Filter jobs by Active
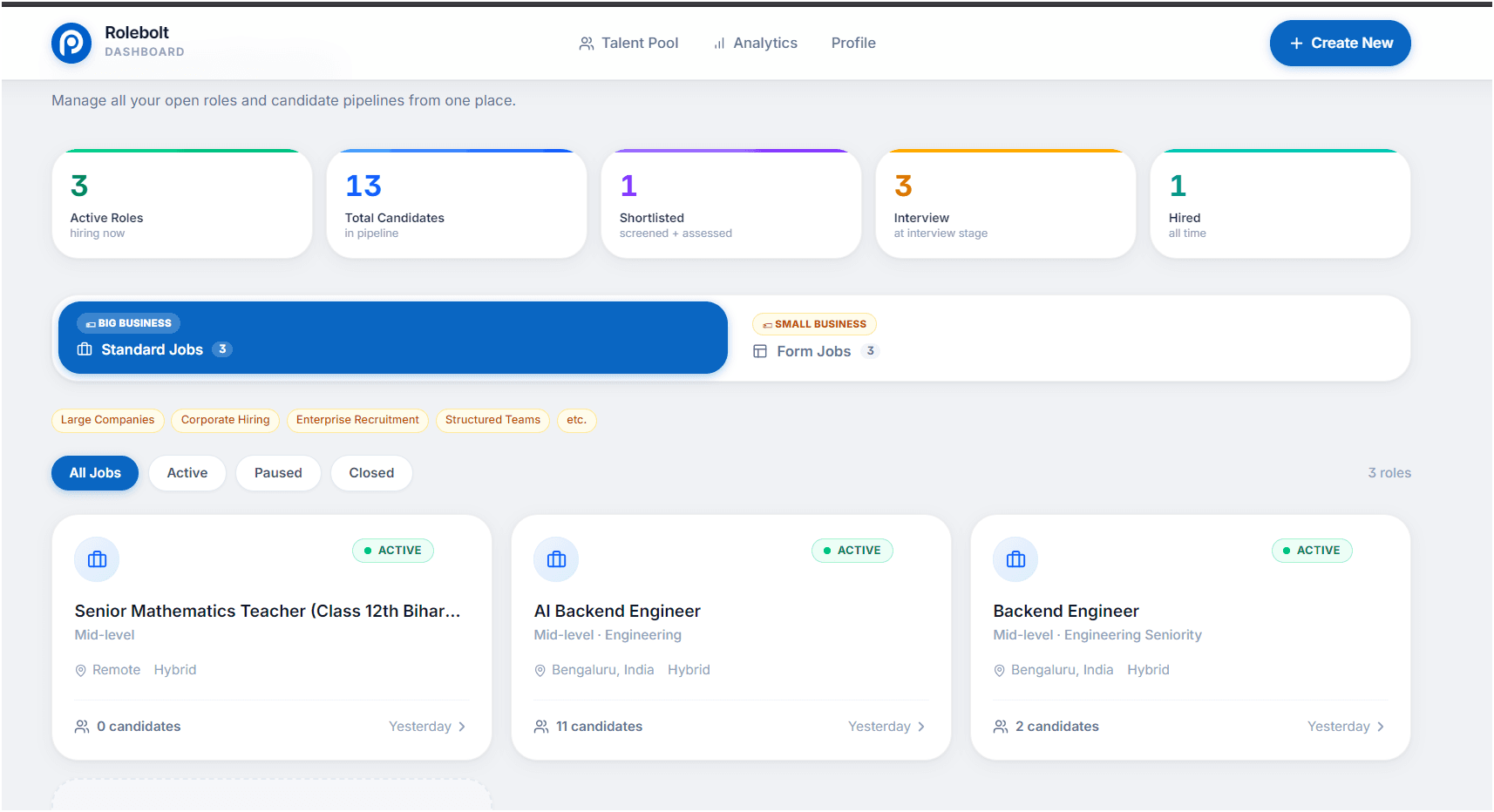Screen dimensions: 1494x812 187,473
